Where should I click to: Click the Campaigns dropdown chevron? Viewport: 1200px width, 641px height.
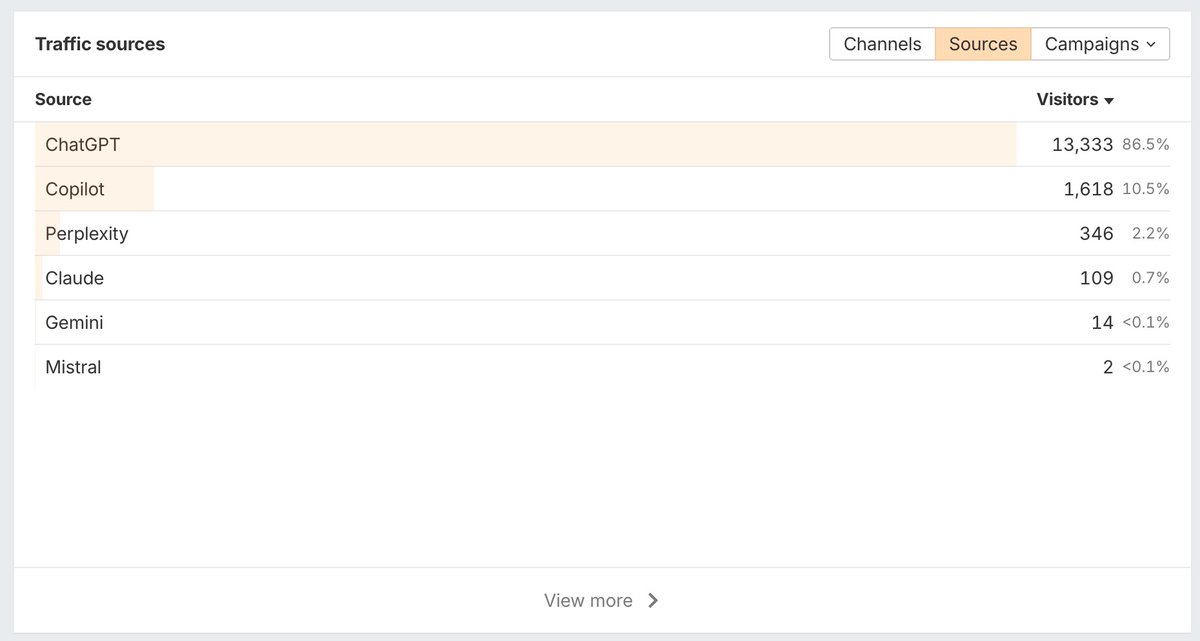pos(1151,45)
